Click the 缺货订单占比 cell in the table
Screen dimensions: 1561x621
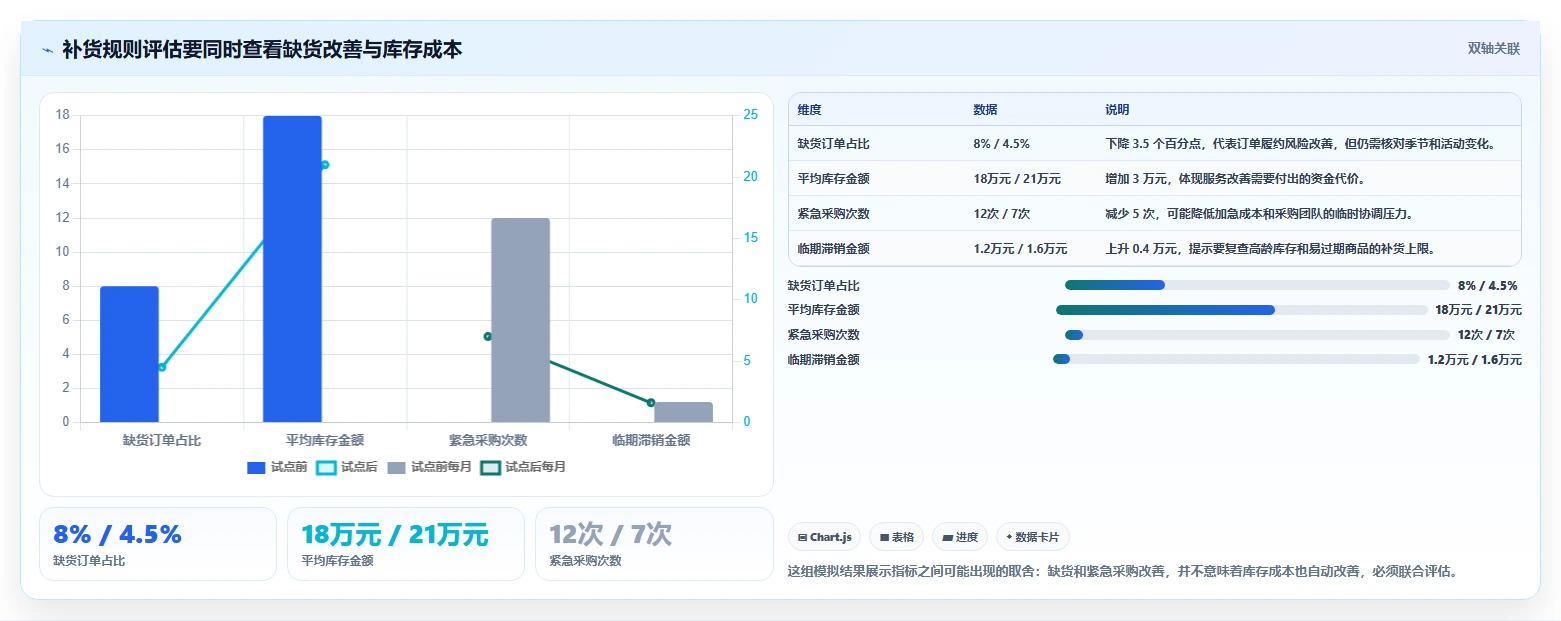tap(833, 144)
